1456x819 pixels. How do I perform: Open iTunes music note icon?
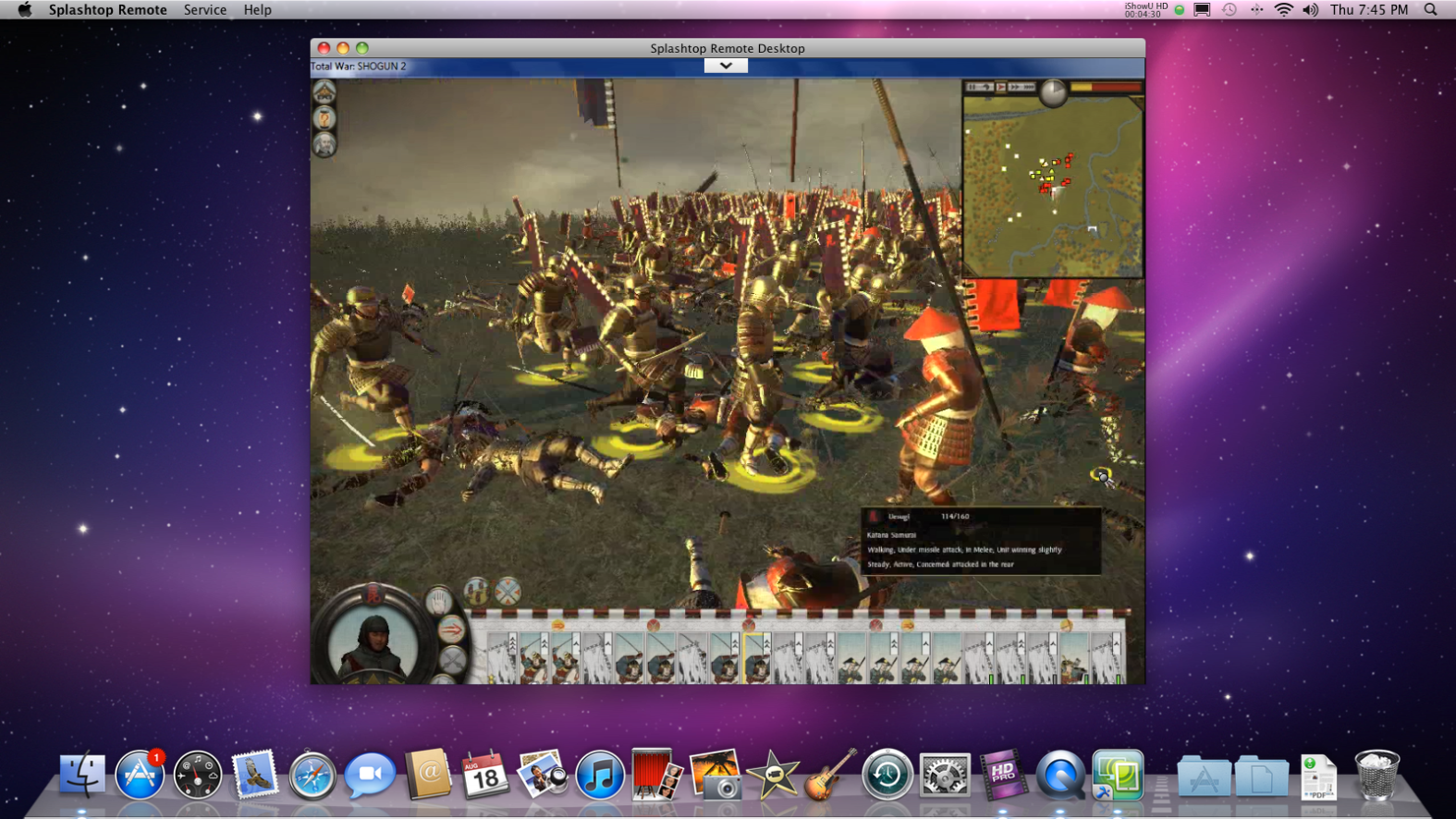[x=600, y=775]
